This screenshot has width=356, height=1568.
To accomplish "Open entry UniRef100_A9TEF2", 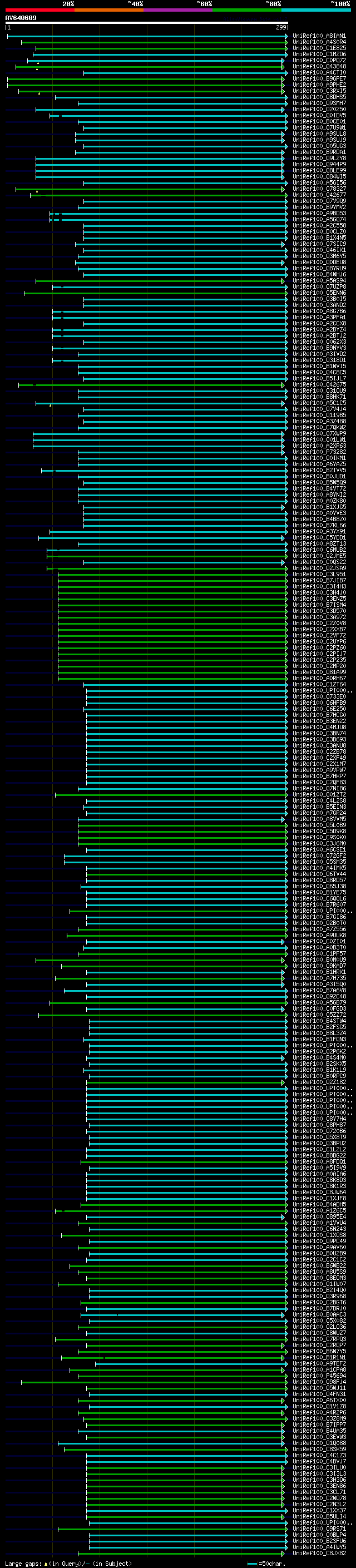I will (x=319, y=1363).
